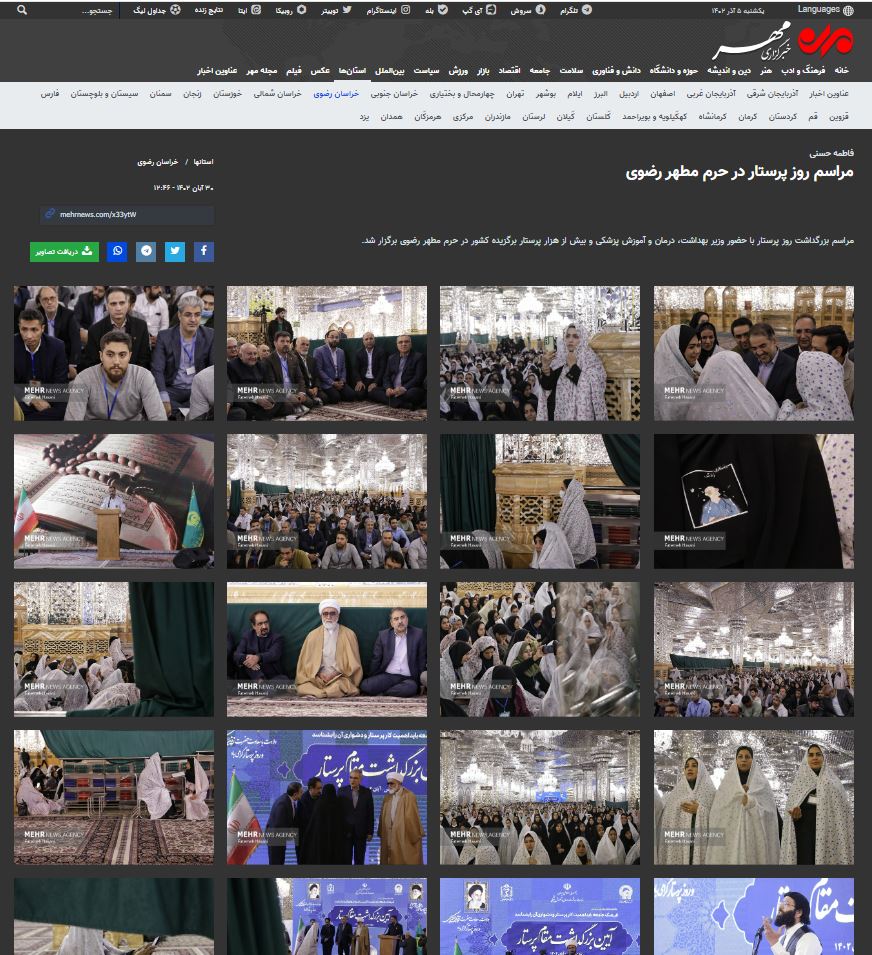Click the Mehr News Agency logo

pos(783,41)
